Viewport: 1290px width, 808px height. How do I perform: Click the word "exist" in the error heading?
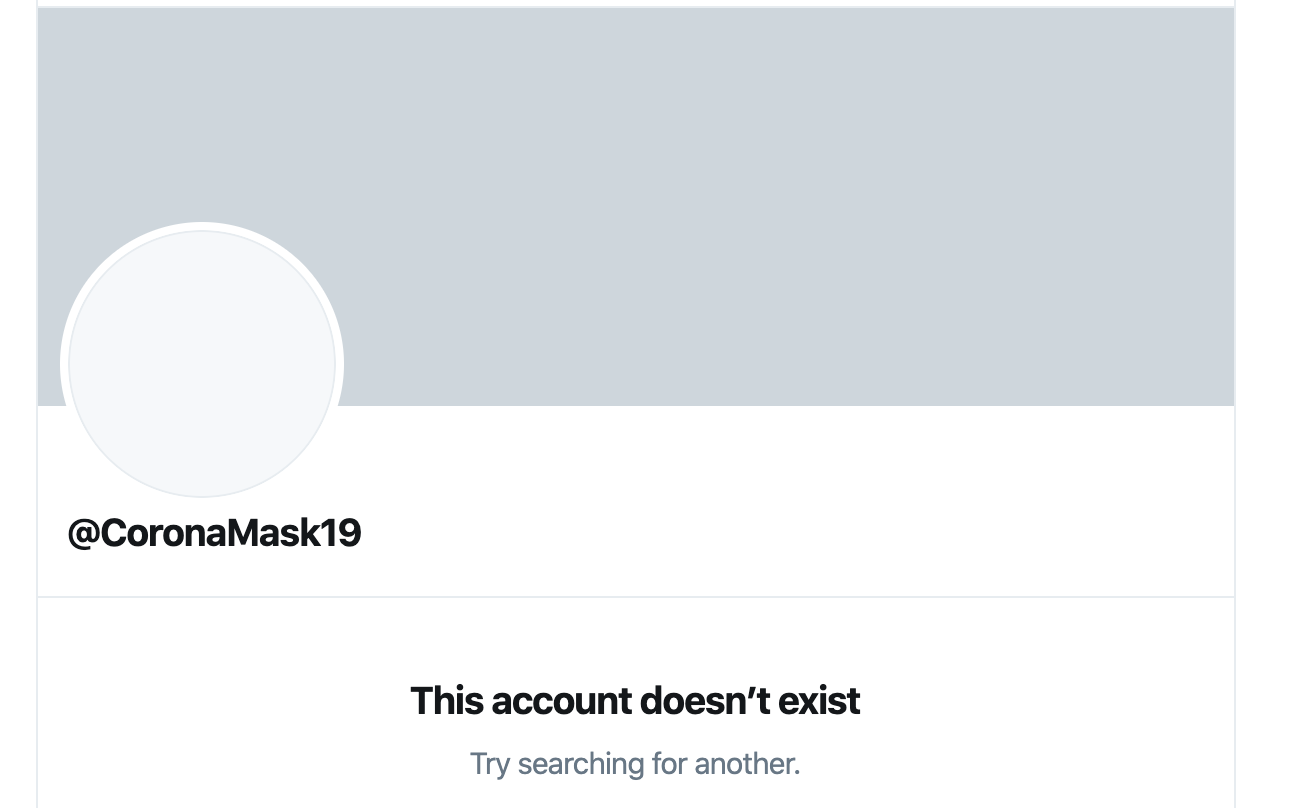click(x=819, y=701)
